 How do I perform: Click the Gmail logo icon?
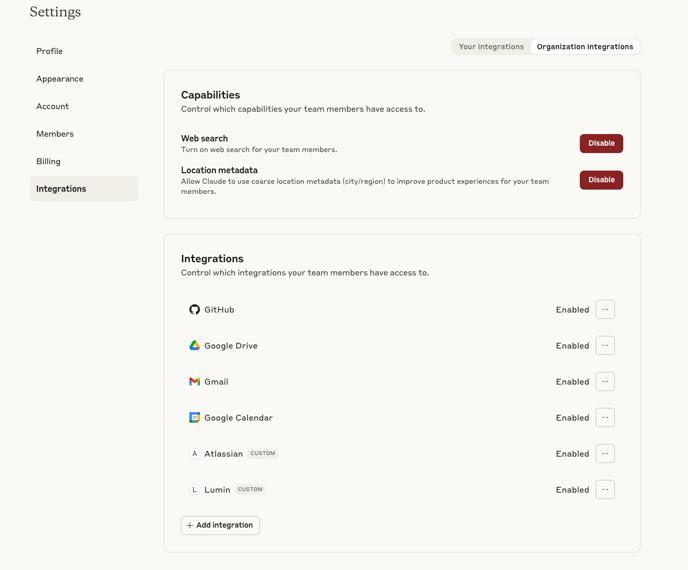pos(194,381)
